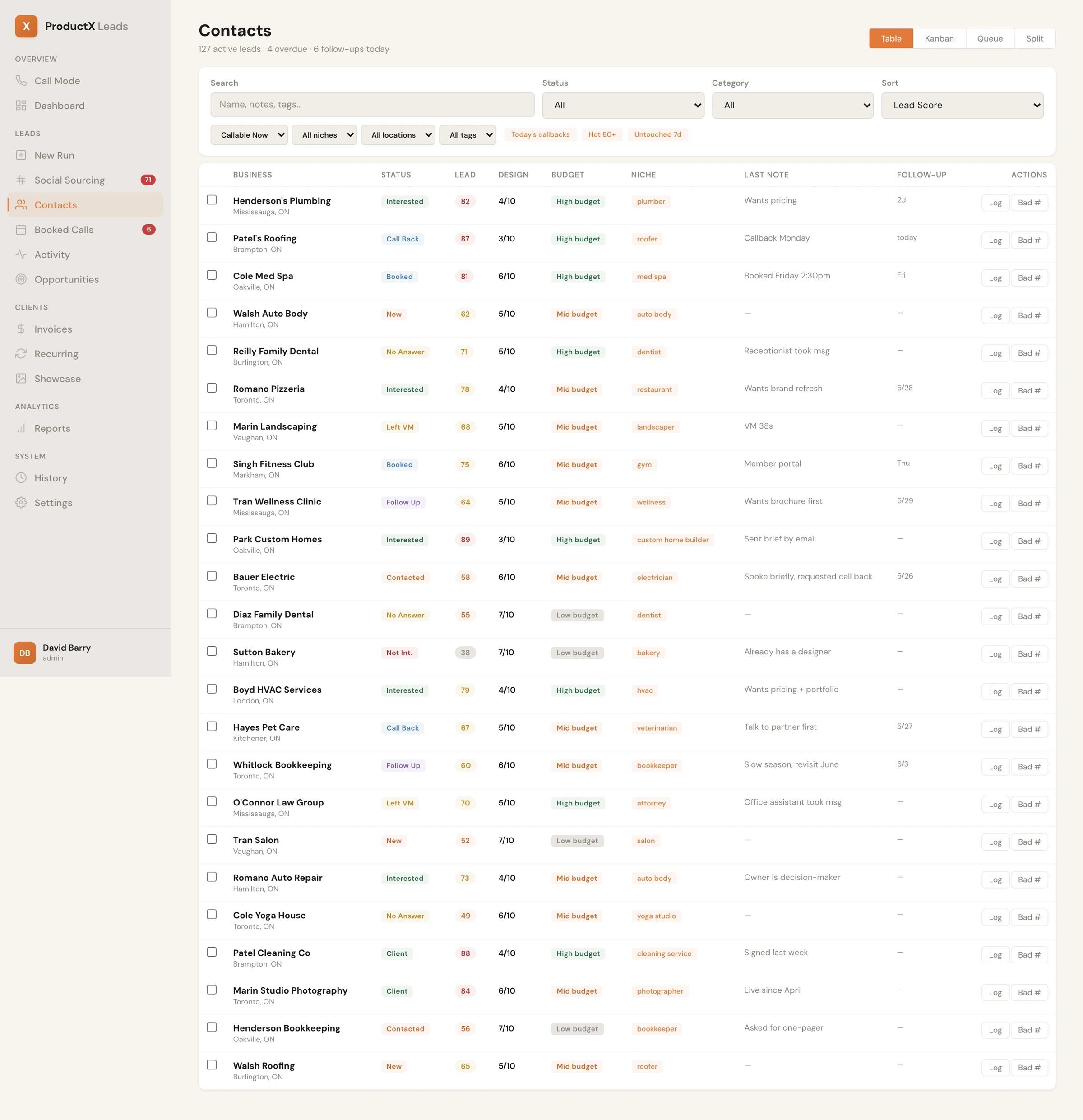
Task: Click the DB user avatar
Action: [x=24, y=653]
